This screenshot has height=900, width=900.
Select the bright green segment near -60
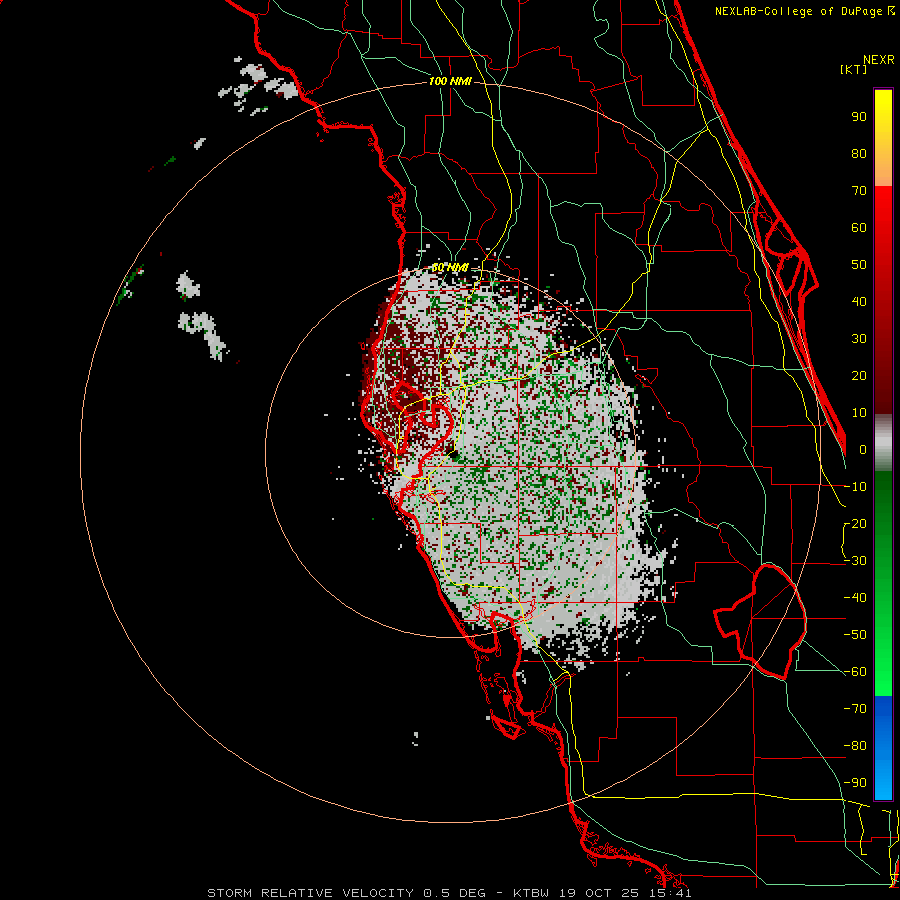click(x=883, y=672)
